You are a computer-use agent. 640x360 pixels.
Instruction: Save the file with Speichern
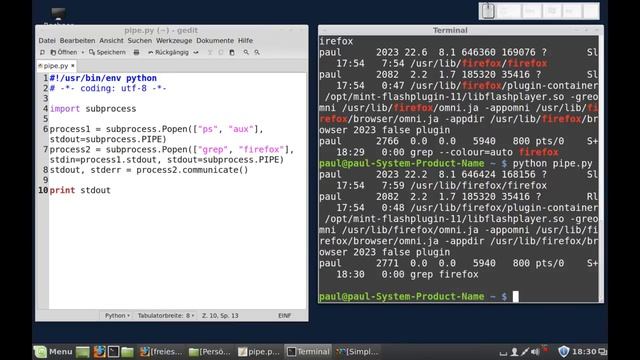coord(107,52)
